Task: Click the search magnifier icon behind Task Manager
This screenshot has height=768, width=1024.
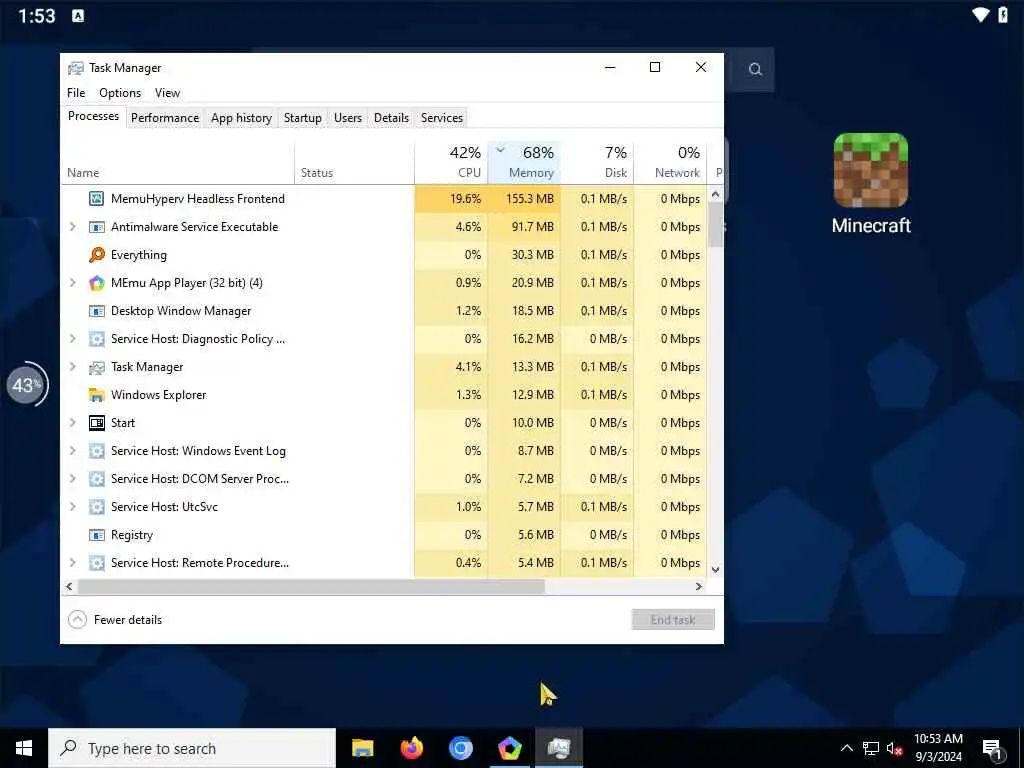Action: 755,69
